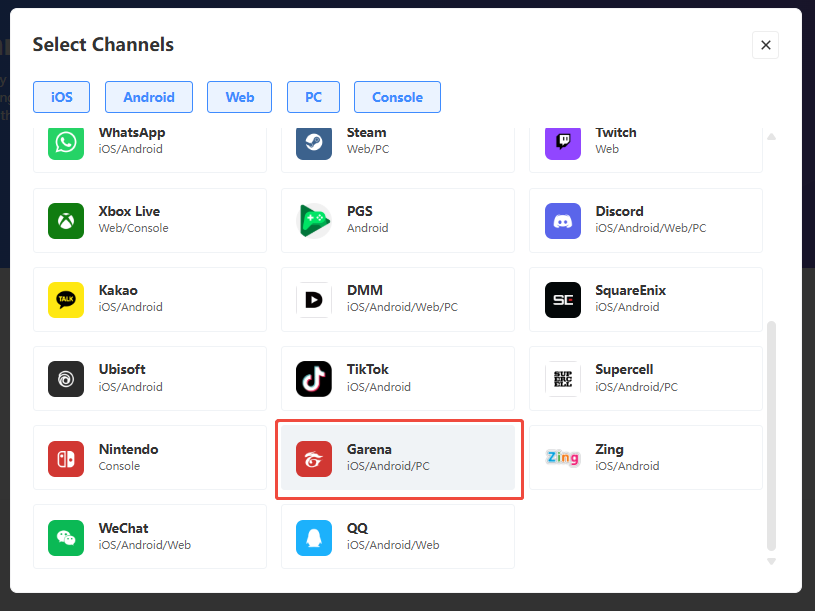
Task: Click the scrollbar down arrow
Action: tap(771, 562)
